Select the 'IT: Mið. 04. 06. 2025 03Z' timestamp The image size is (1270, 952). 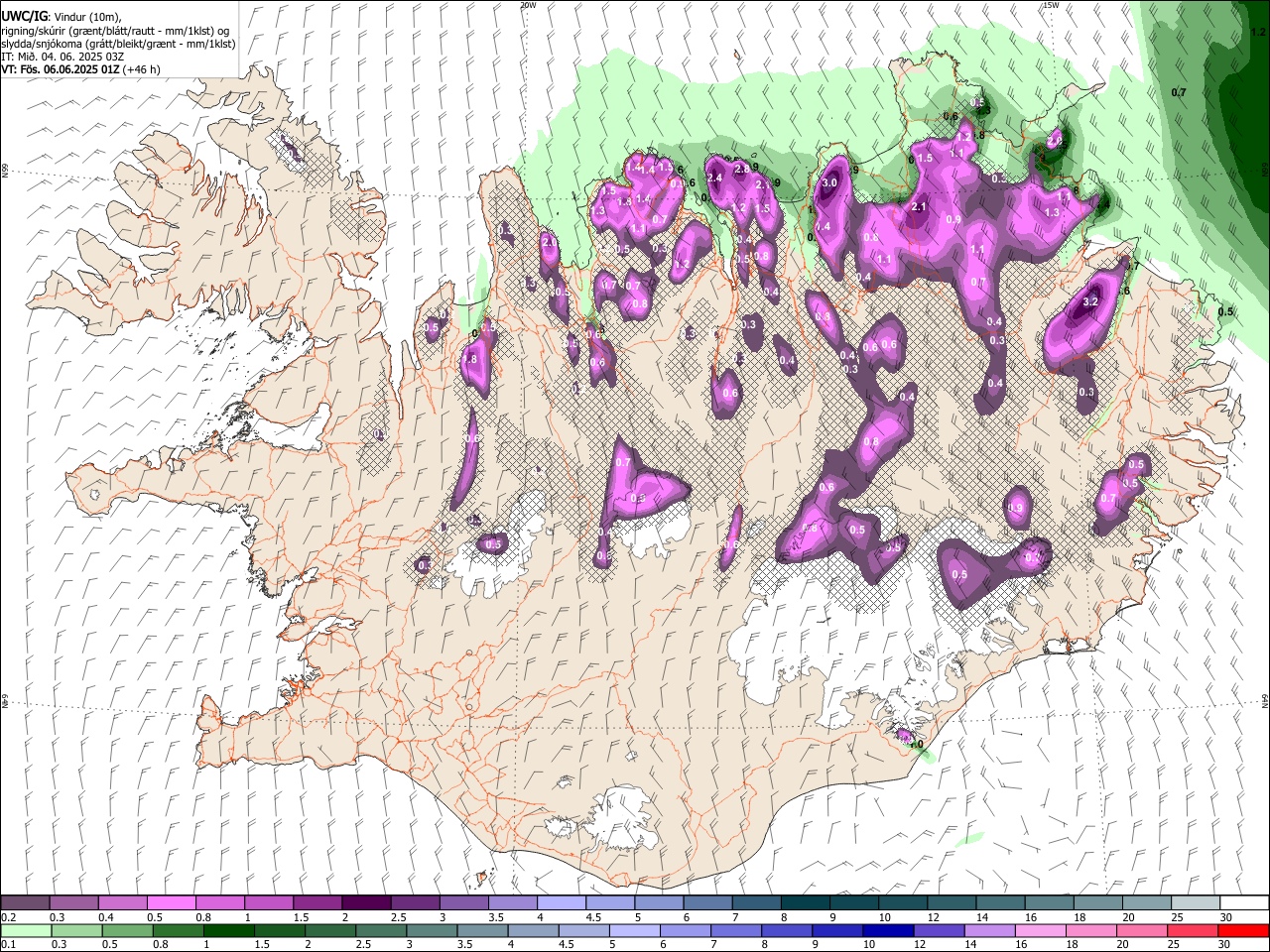click(63, 57)
